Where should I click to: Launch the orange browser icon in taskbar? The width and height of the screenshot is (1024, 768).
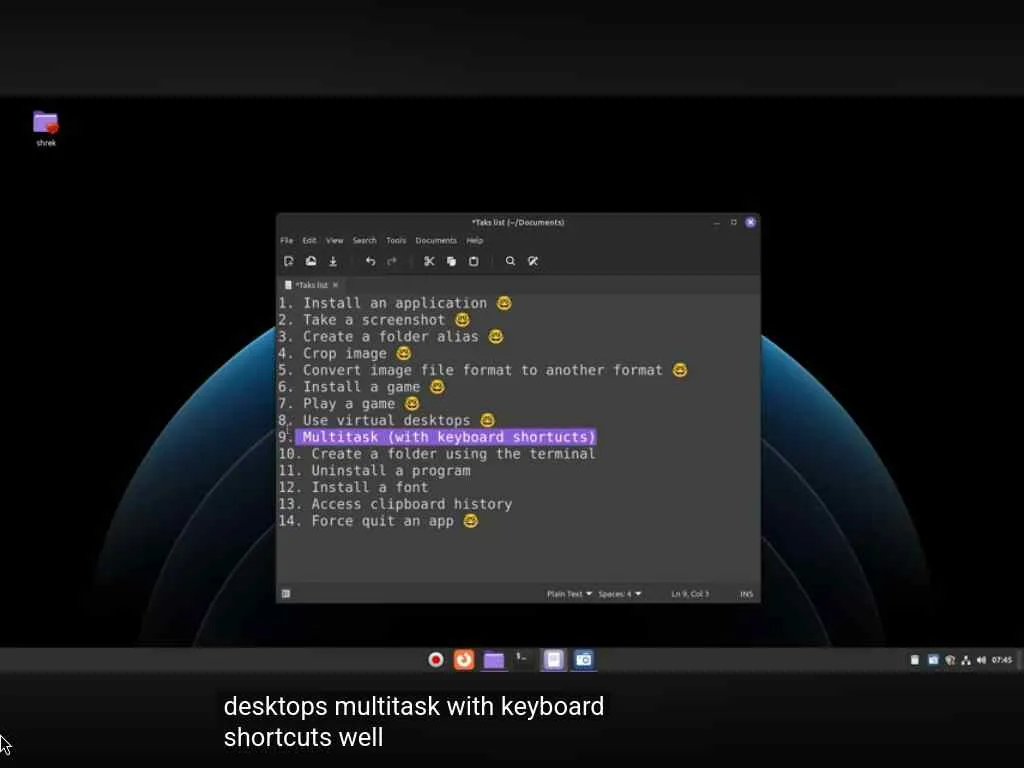coord(464,660)
